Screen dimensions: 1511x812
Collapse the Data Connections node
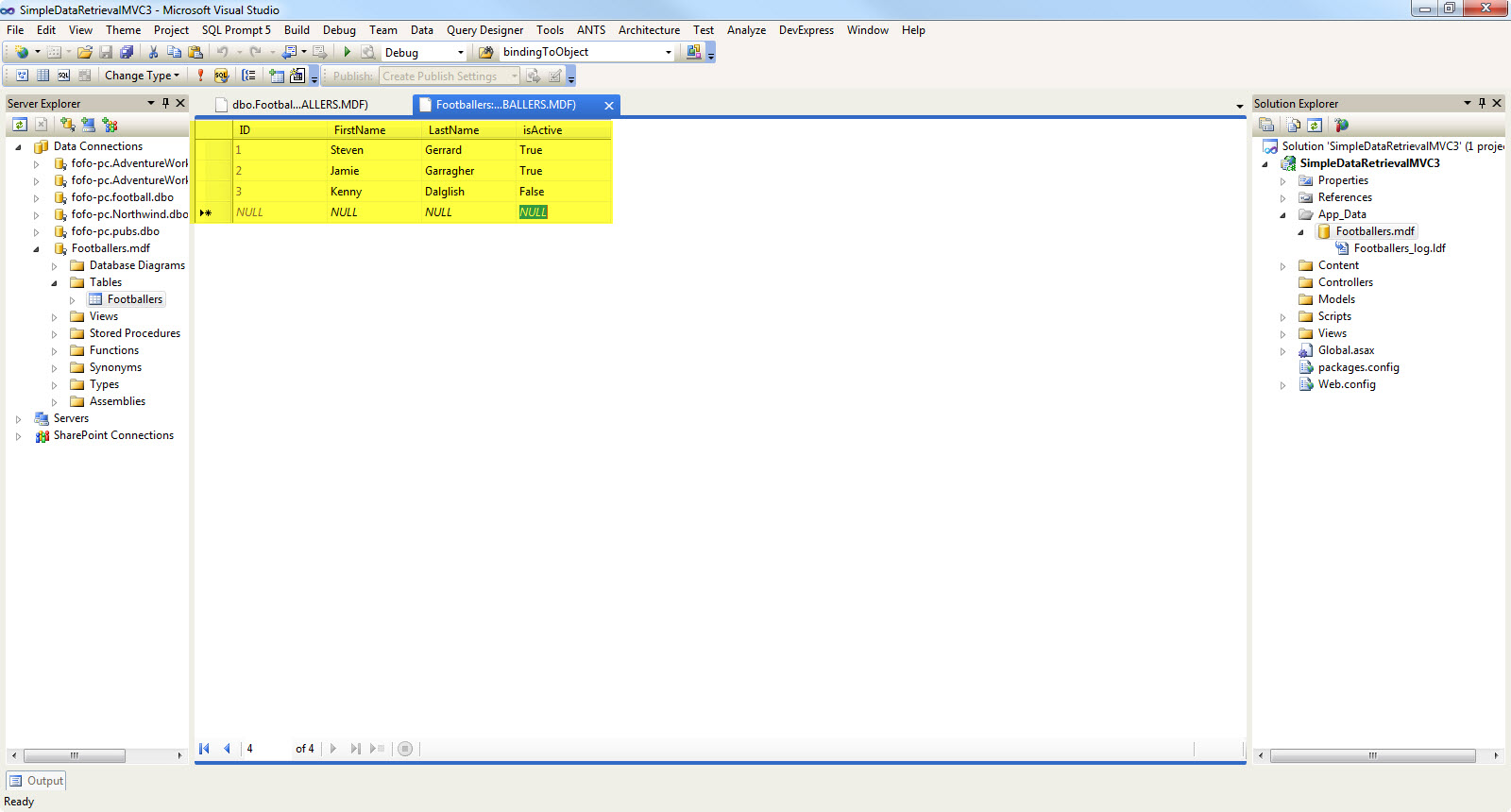click(18, 147)
